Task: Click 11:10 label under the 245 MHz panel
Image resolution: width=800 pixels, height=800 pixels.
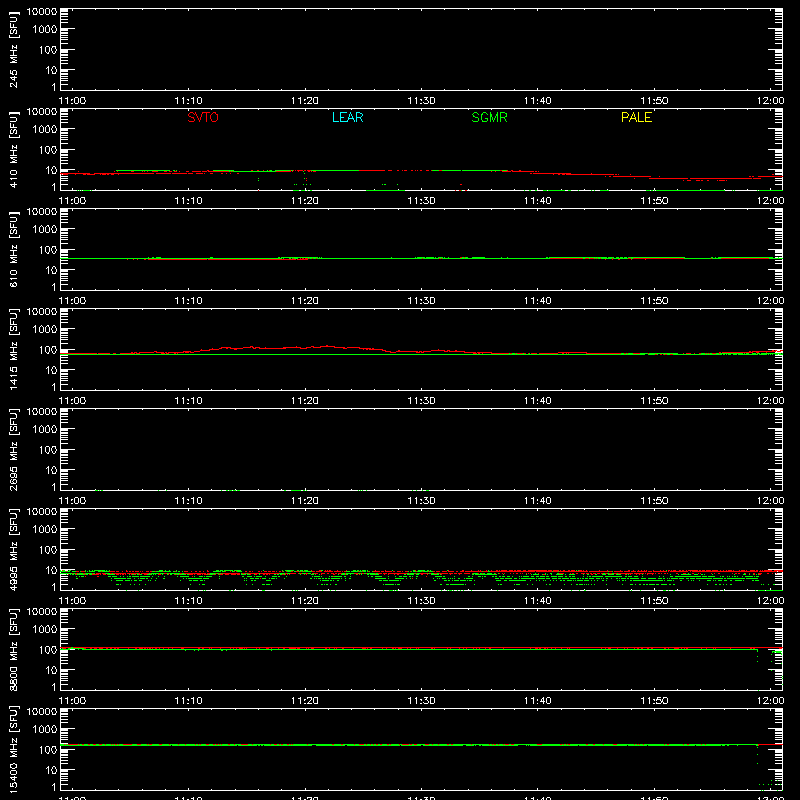Action: click(x=188, y=101)
